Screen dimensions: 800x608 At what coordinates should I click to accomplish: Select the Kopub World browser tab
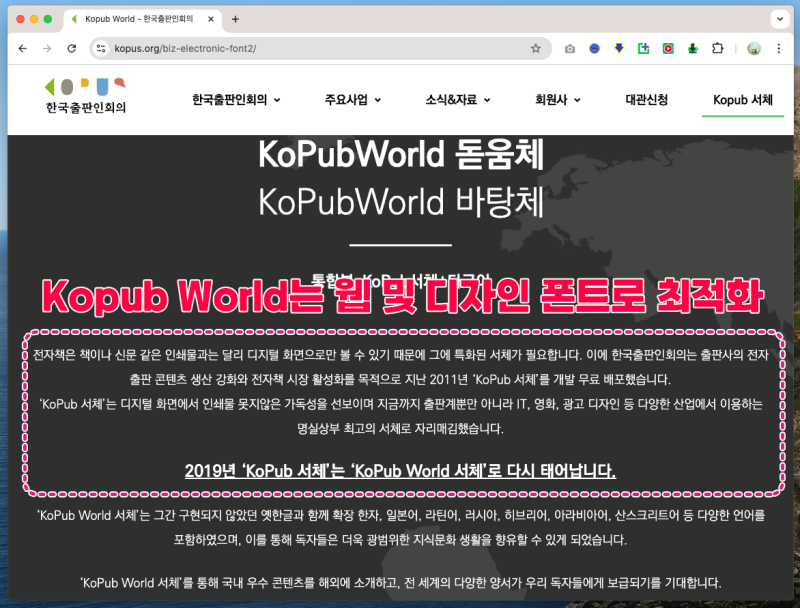[x=142, y=19]
